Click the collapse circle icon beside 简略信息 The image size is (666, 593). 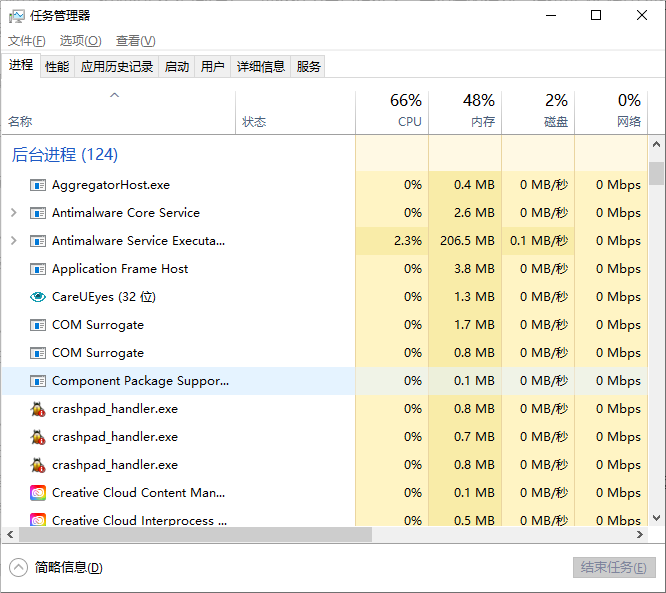[18, 568]
